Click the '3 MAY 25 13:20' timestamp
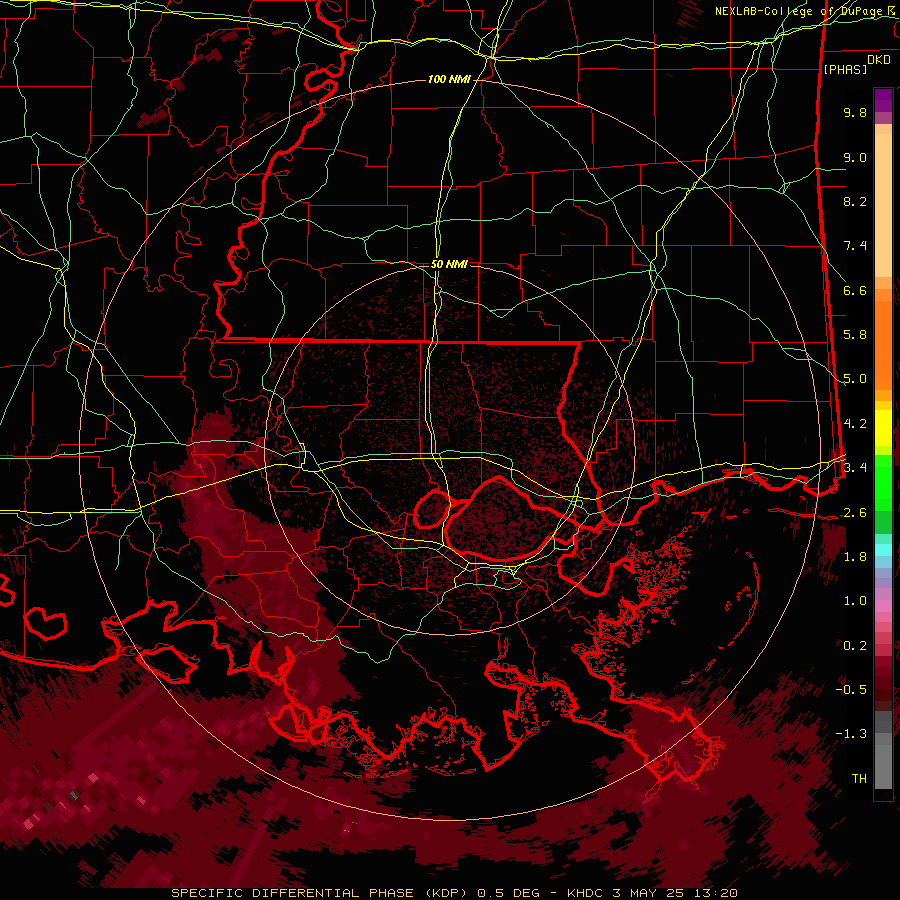The height and width of the screenshot is (900, 900). tap(676, 893)
